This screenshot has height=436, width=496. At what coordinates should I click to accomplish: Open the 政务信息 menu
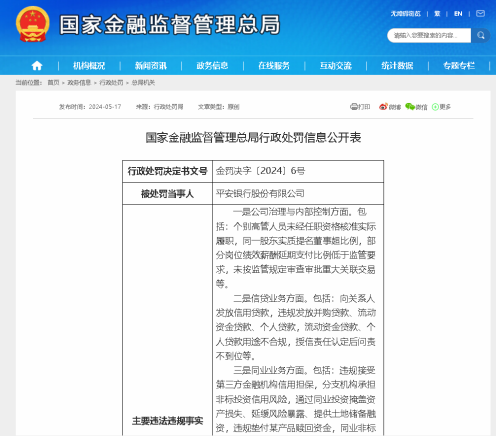coord(212,66)
